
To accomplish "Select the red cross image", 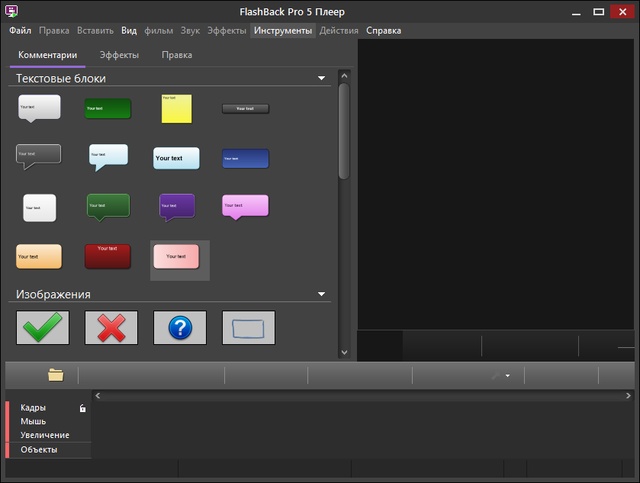I will coord(111,328).
